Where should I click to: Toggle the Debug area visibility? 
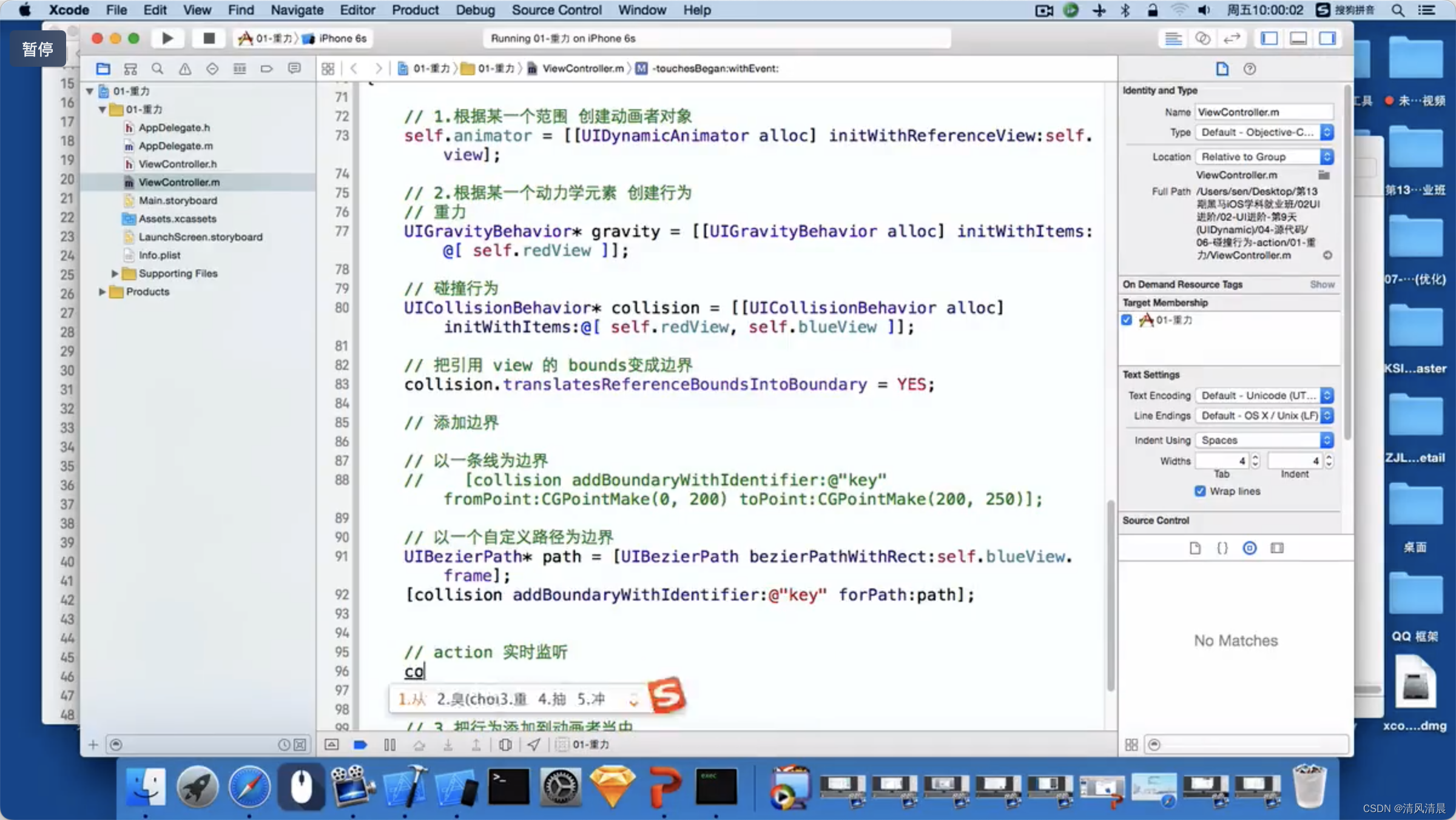[x=1298, y=38]
